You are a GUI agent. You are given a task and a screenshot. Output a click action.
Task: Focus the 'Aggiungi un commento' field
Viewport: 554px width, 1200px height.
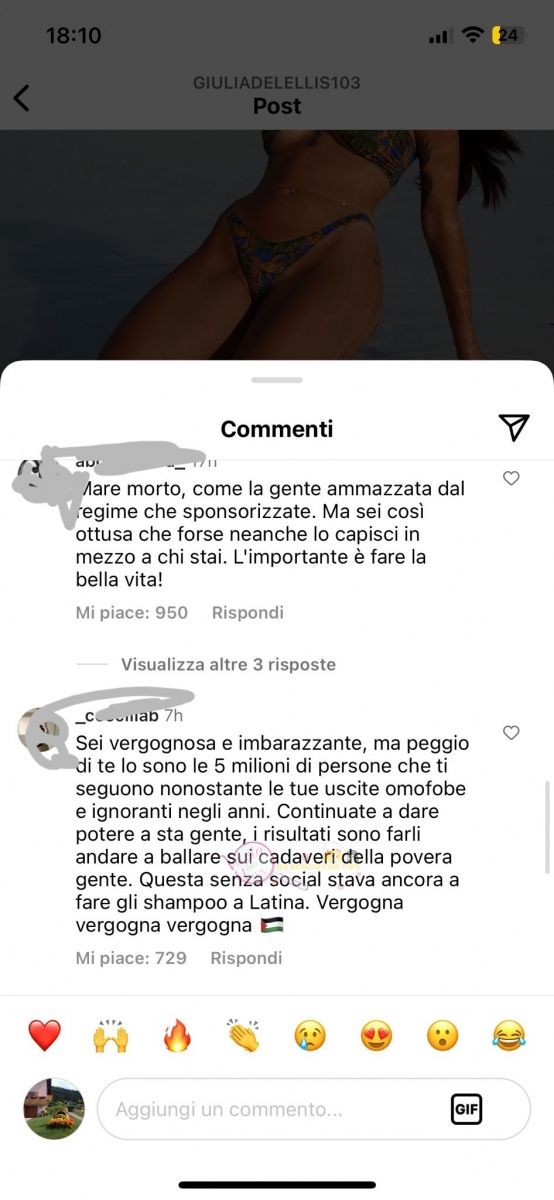pos(314,1109)
